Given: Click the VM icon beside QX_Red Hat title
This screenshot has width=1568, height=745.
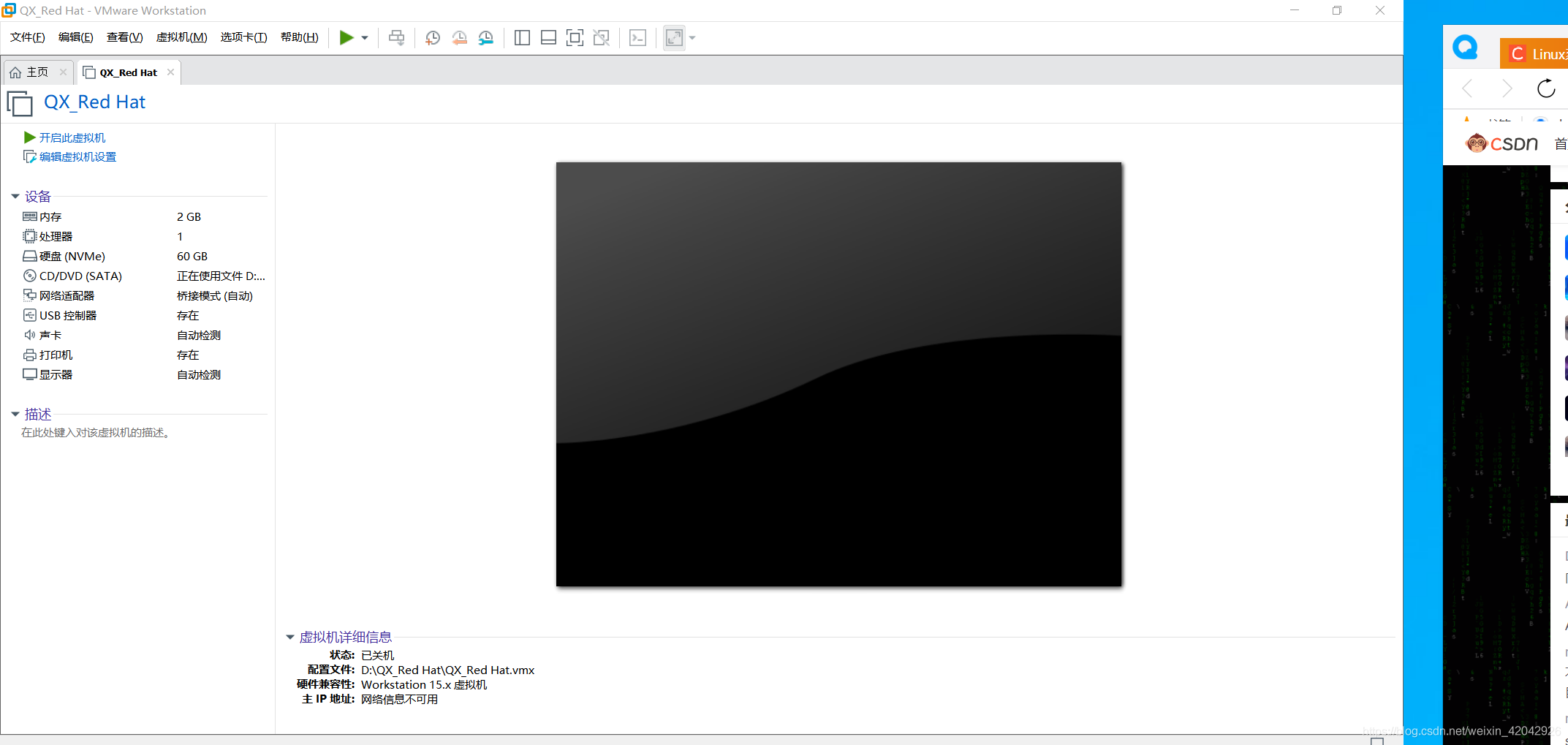Looking at the screenshot, I should (x=20, y=103).
